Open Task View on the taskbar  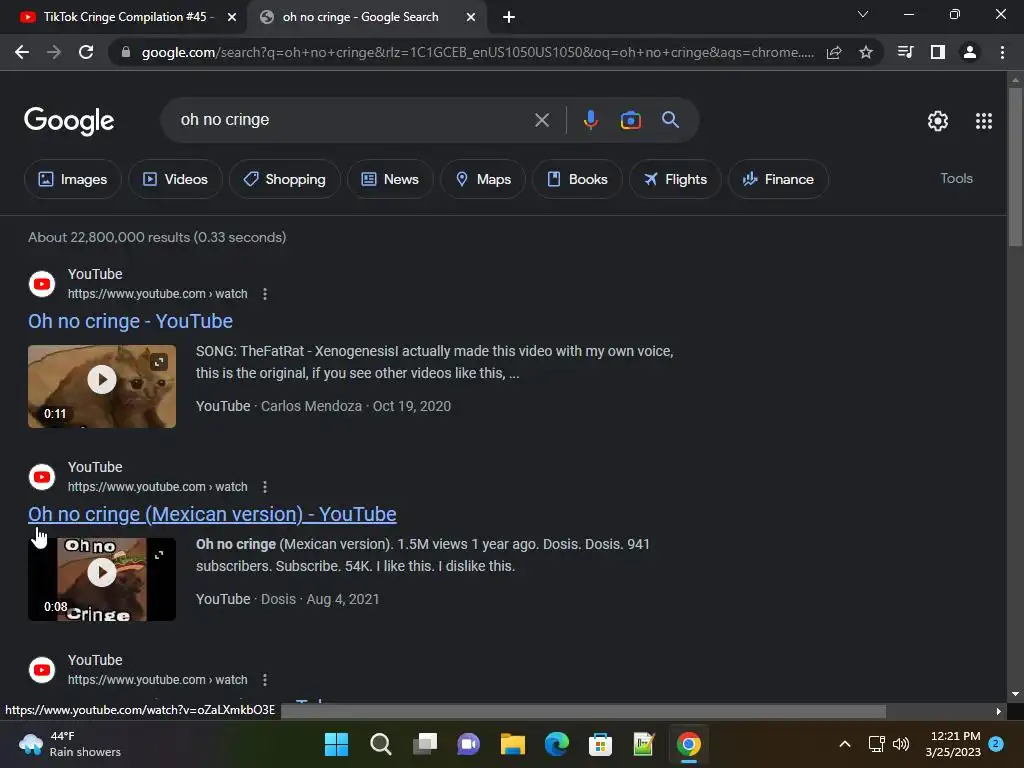[424, 744]
